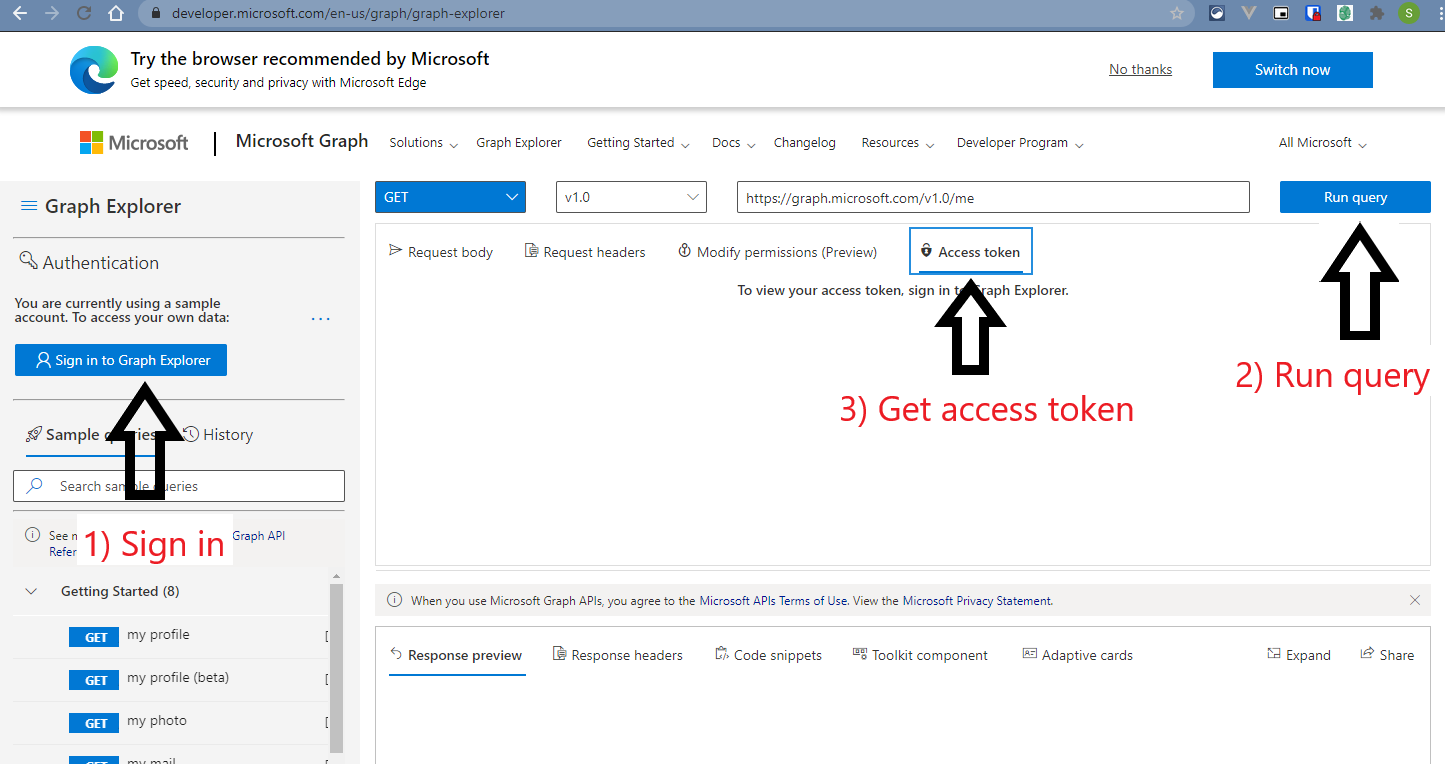Open the Toolkit component tab
The height and width of the screenshot is (764, 1445).
(920, 655)
